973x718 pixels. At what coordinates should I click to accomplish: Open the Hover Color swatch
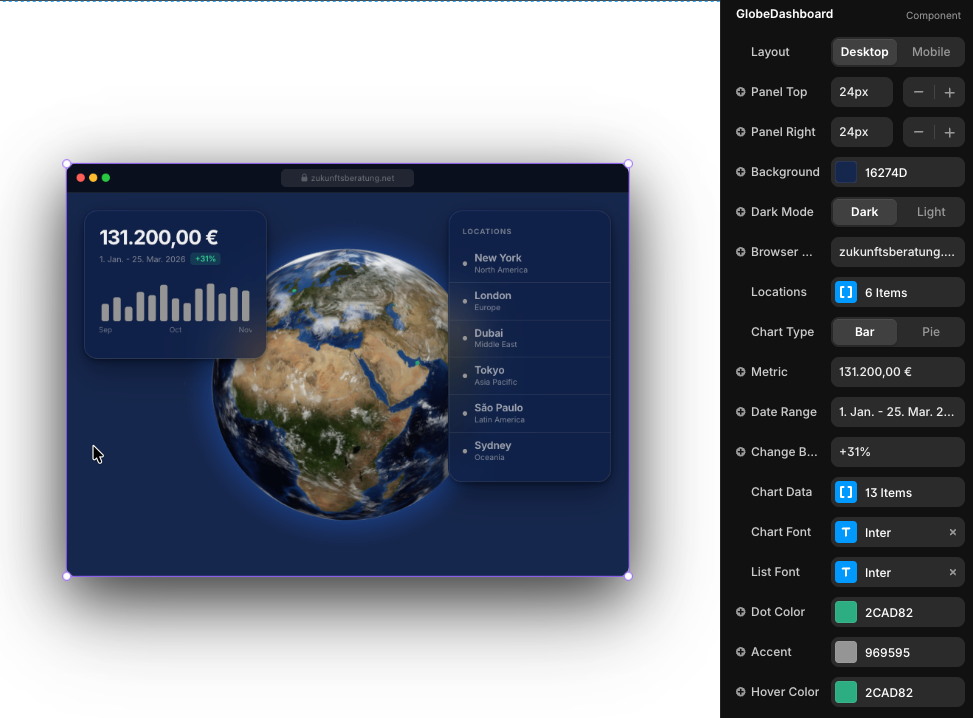846,692
